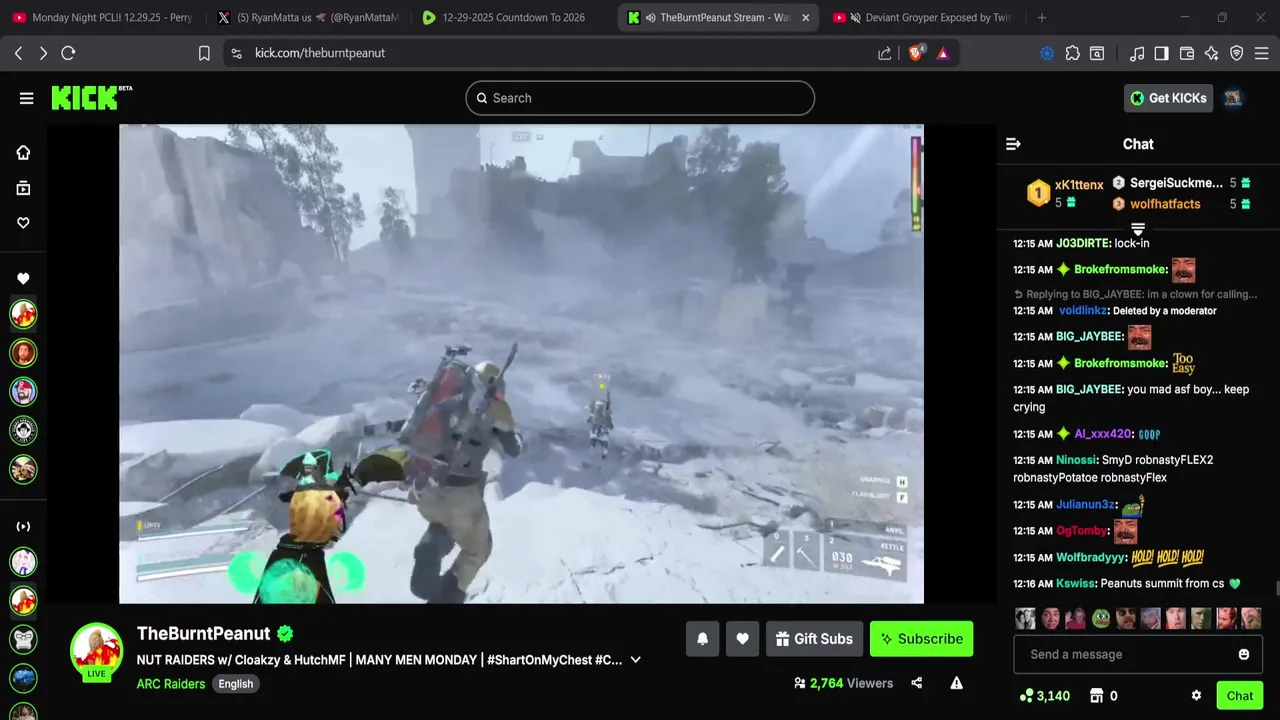Open Browse icon in left sidebar
Image resolution: width=1280 pixels, height=720 pixels.
pos(23,188)
